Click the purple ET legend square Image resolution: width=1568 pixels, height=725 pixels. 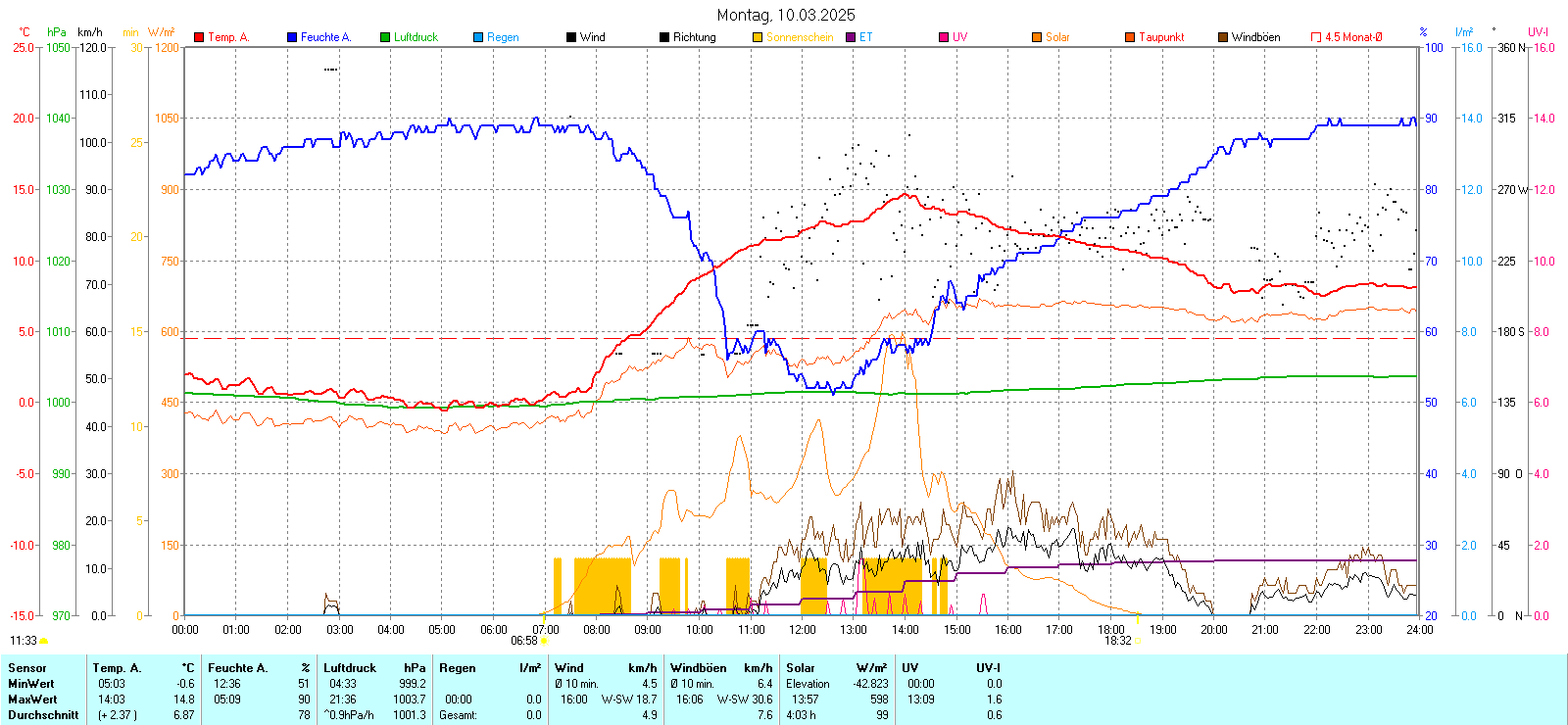click(x=851, y=37)
